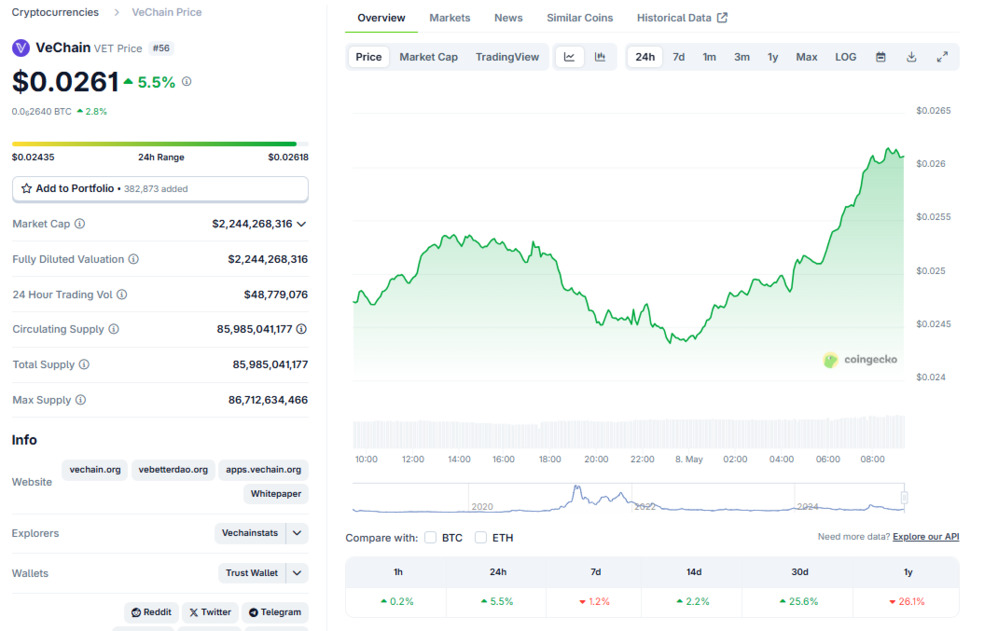The height and width of the screenshot is (631, 984).
Task: Click the #56 rank badge
Action: tap(161, 48)
